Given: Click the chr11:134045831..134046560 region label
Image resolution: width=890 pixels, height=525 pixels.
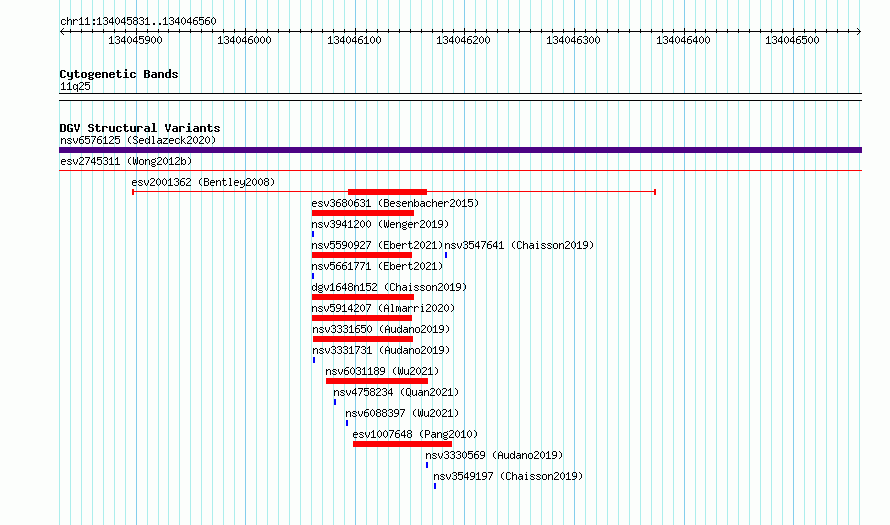Looking at the screenshot, I should (x=138, y=21).
